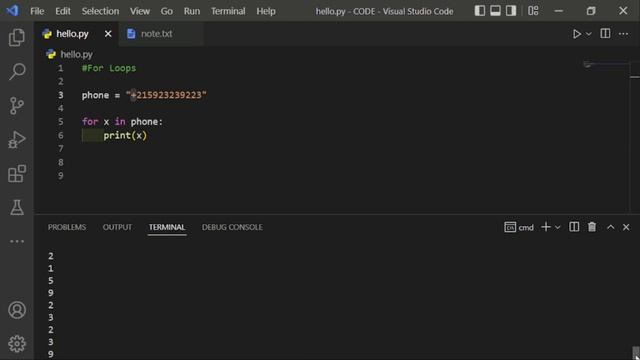Toggle the bottom panel layout icon

pyautogui.click(x=495, y=11)
